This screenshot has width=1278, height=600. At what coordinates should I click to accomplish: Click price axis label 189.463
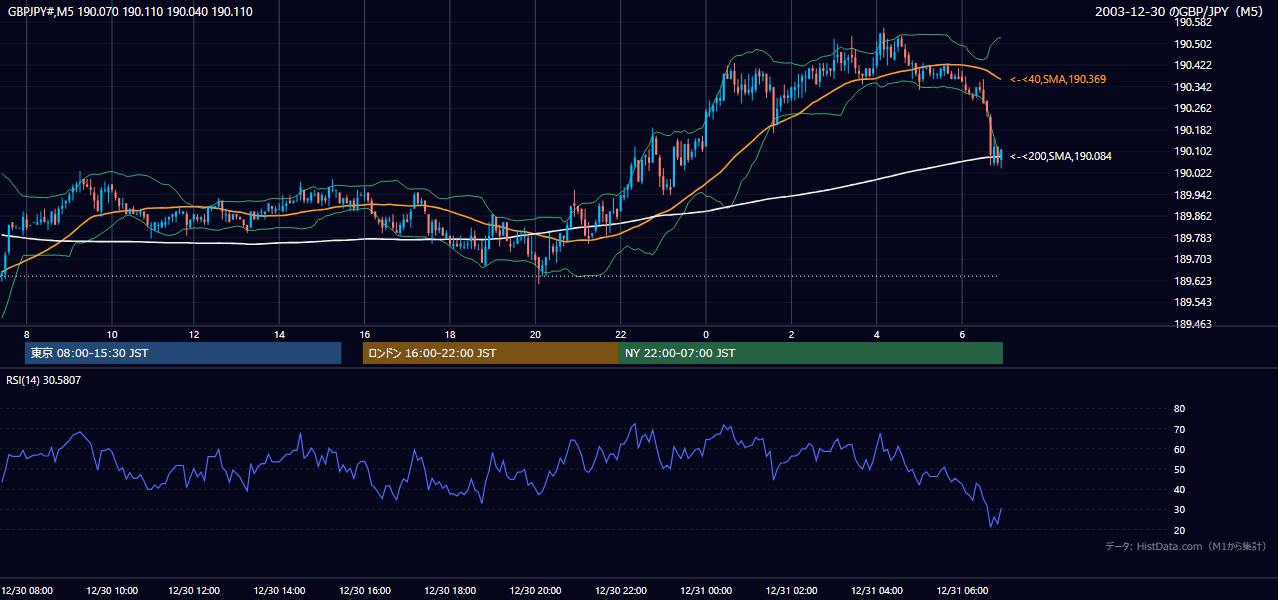pyautogui.click(x=1193, y=324)
